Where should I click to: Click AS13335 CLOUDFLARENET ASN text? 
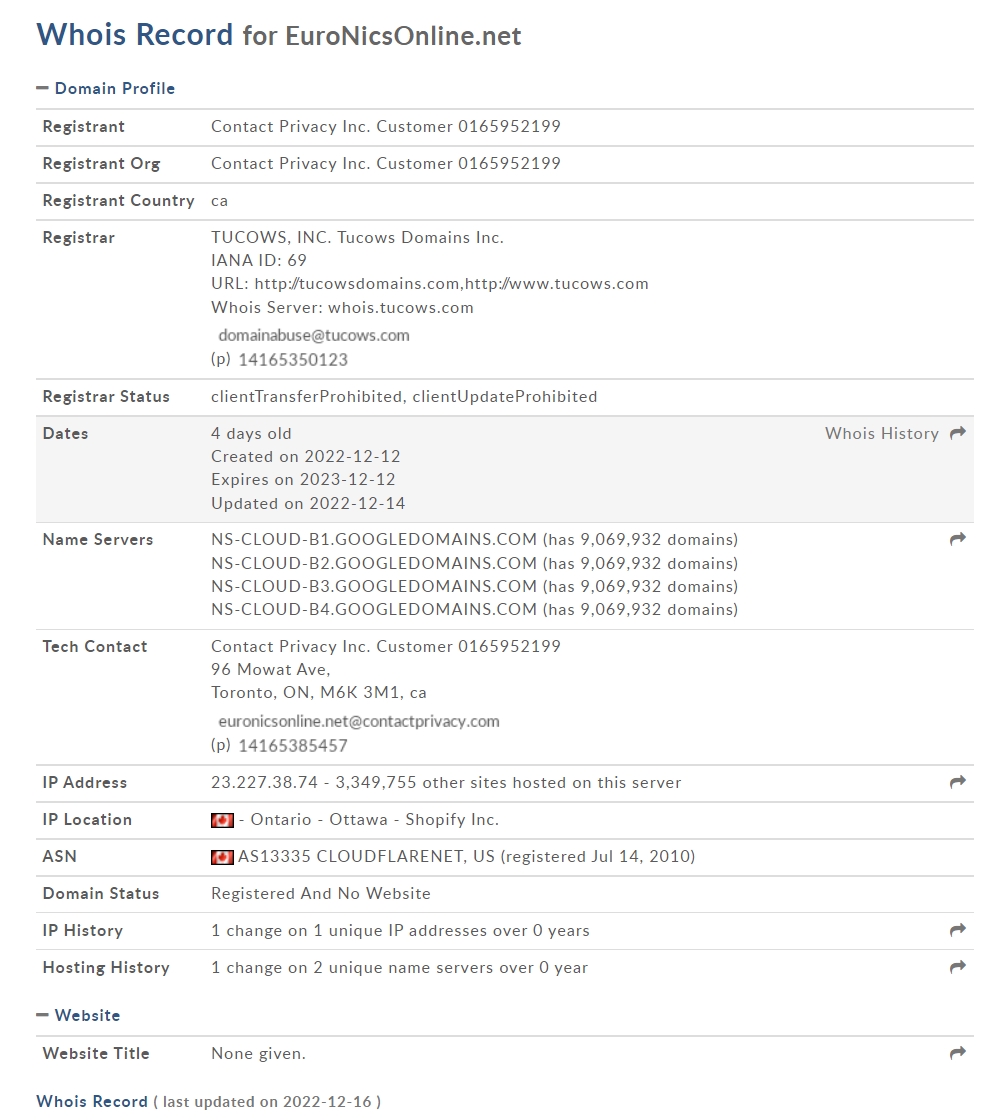(466, 856)
